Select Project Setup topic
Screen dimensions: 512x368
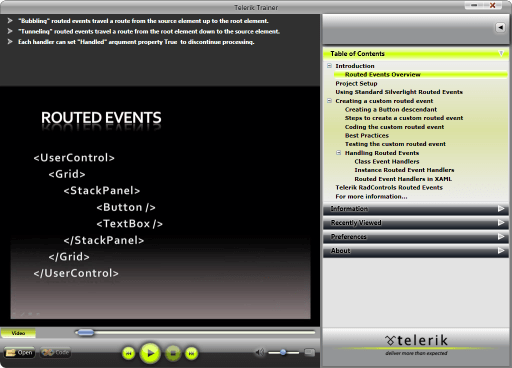tap(356, 83)
